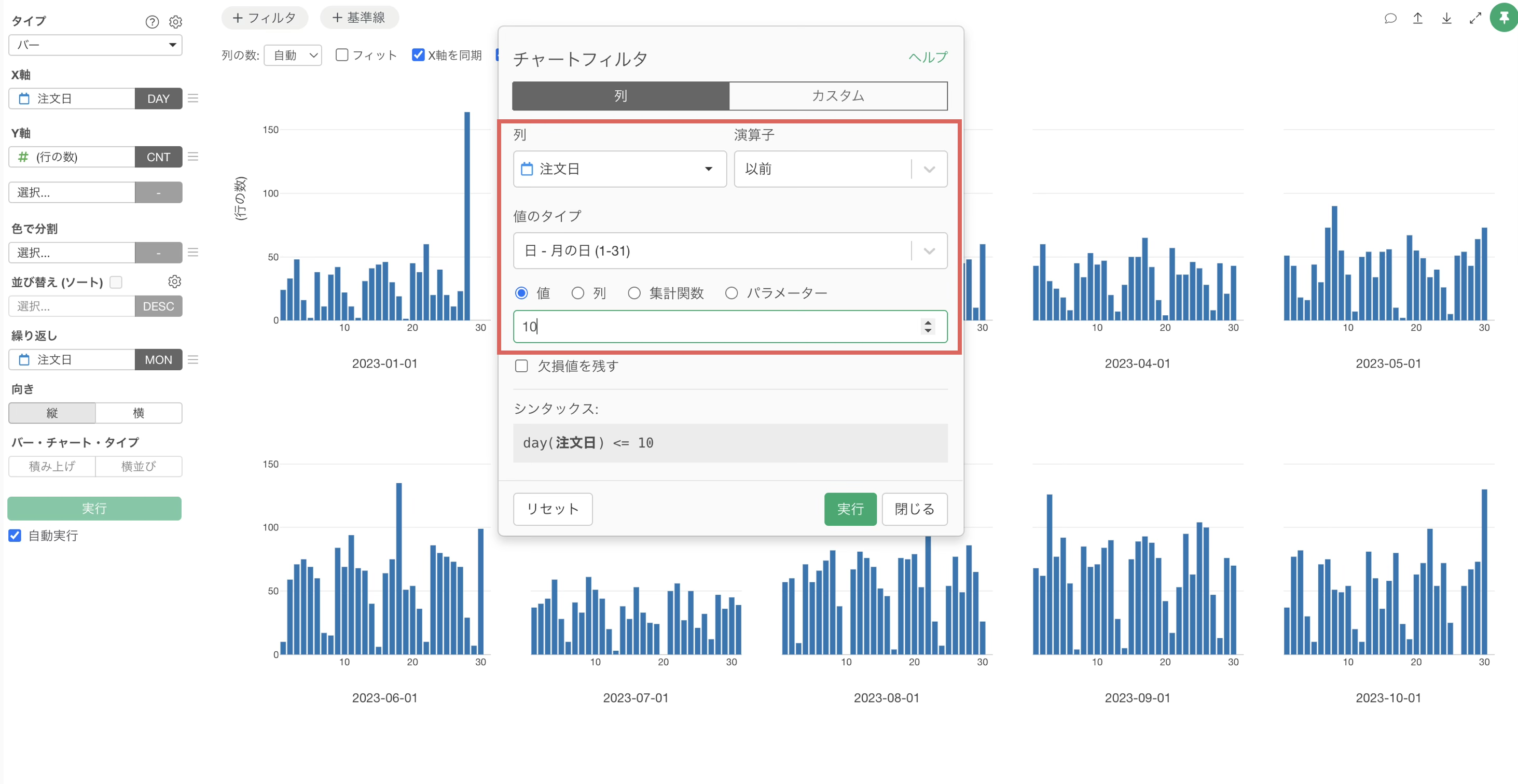1518x784 pixels.
Task: Select the 横 orientation option
Action: (x=139, y=413)
